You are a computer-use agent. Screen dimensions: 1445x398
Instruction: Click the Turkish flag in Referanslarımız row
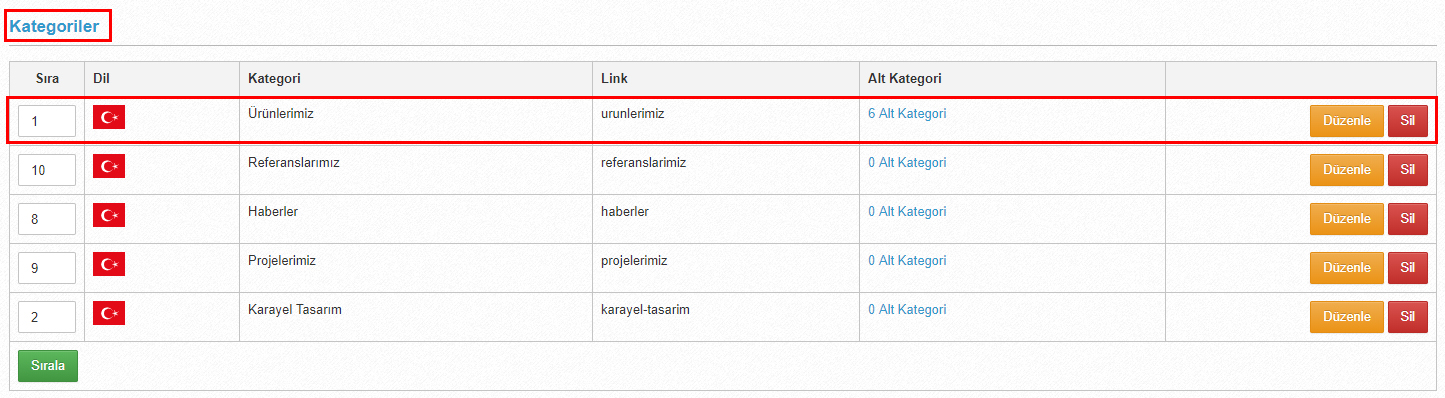pyautogui.click(x=109, y=167)
